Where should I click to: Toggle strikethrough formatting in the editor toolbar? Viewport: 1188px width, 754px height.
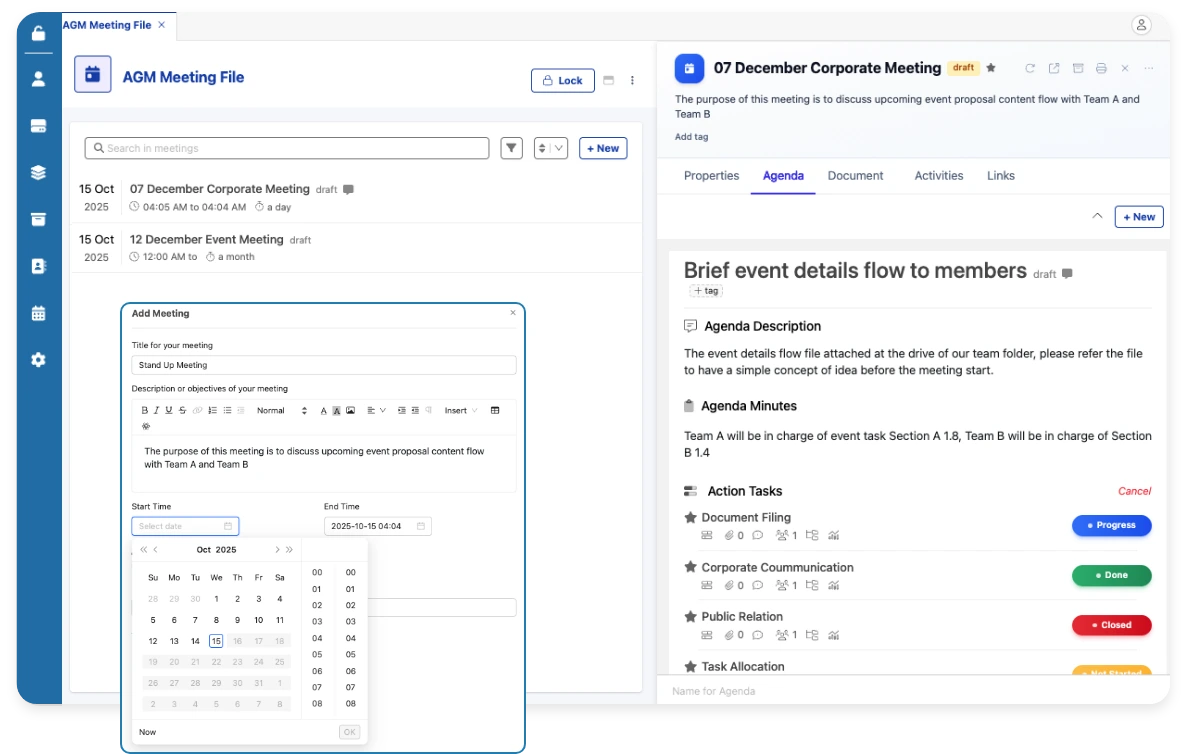(182, 410)
